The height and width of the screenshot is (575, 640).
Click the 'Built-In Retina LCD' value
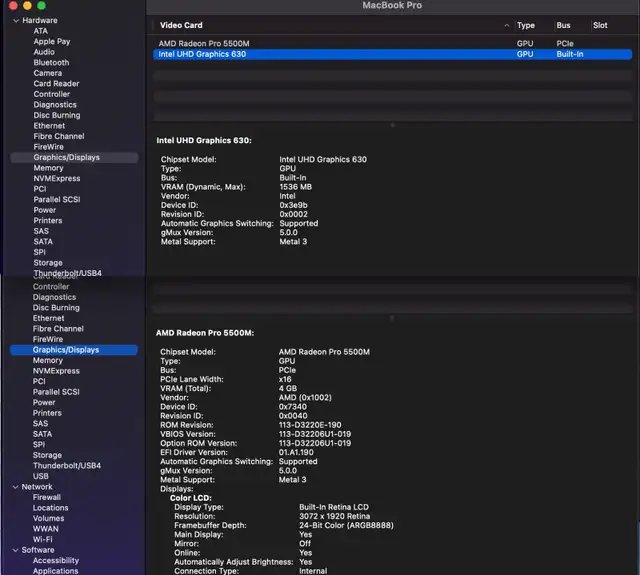pos(334,507)
